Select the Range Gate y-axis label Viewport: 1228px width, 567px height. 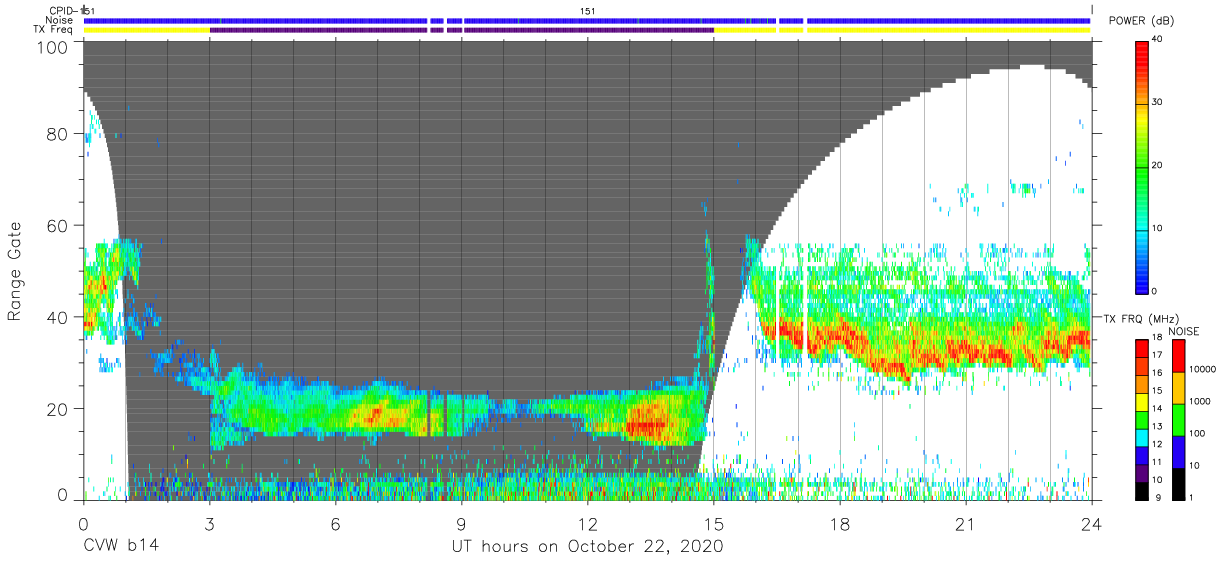(15, 270)
